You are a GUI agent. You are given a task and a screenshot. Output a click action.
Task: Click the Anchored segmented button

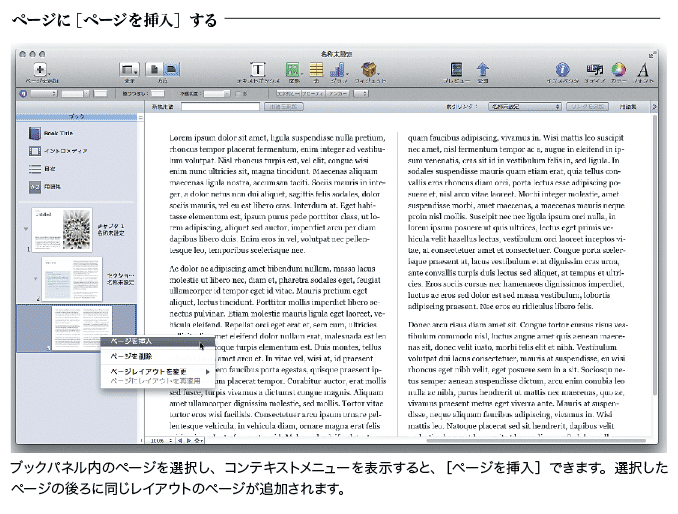(338, 93)
